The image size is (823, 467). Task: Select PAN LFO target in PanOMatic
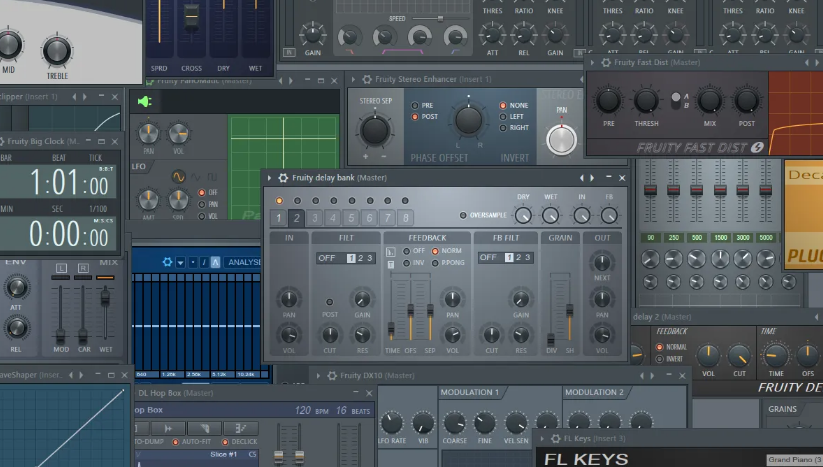pyautogui.click(x=202, y=204)
